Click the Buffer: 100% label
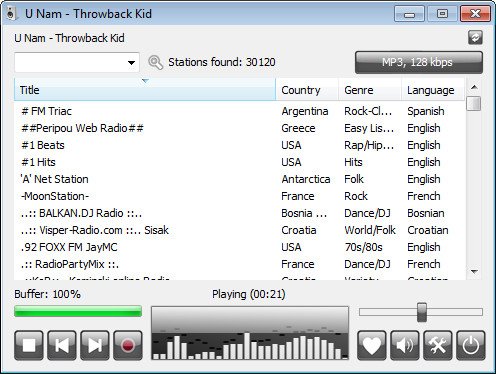 click(x=47, y=294)
